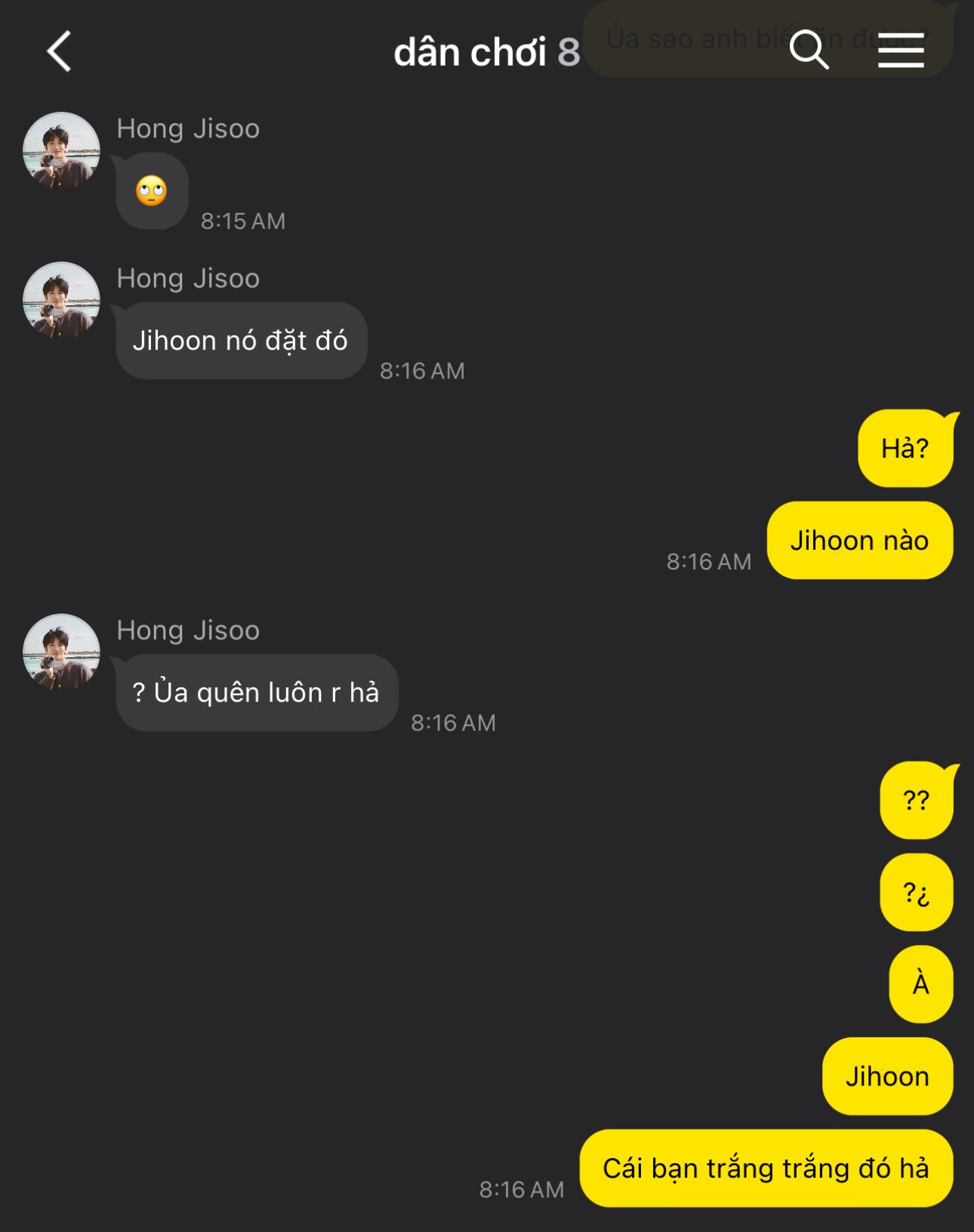This screenshot has width=974, height=1232.
Task: Tap Hong Jisoo name above emoji message
Action: pyautogui.click(x=188, y=128)
